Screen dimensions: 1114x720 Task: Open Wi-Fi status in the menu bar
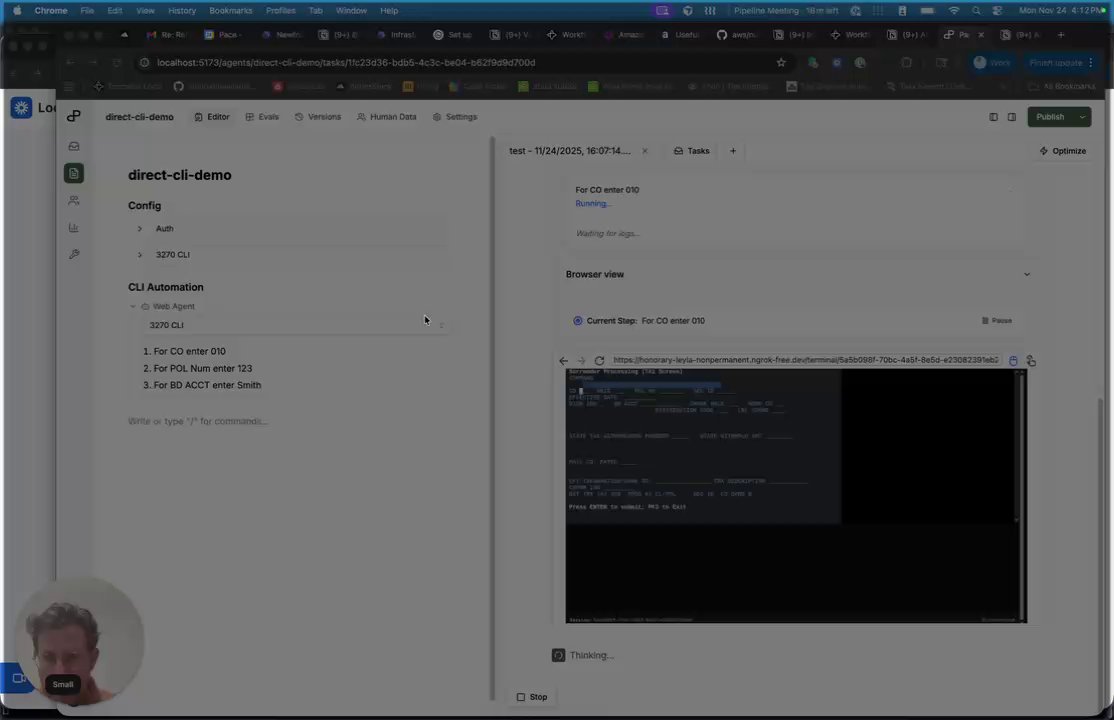(953, 11)
